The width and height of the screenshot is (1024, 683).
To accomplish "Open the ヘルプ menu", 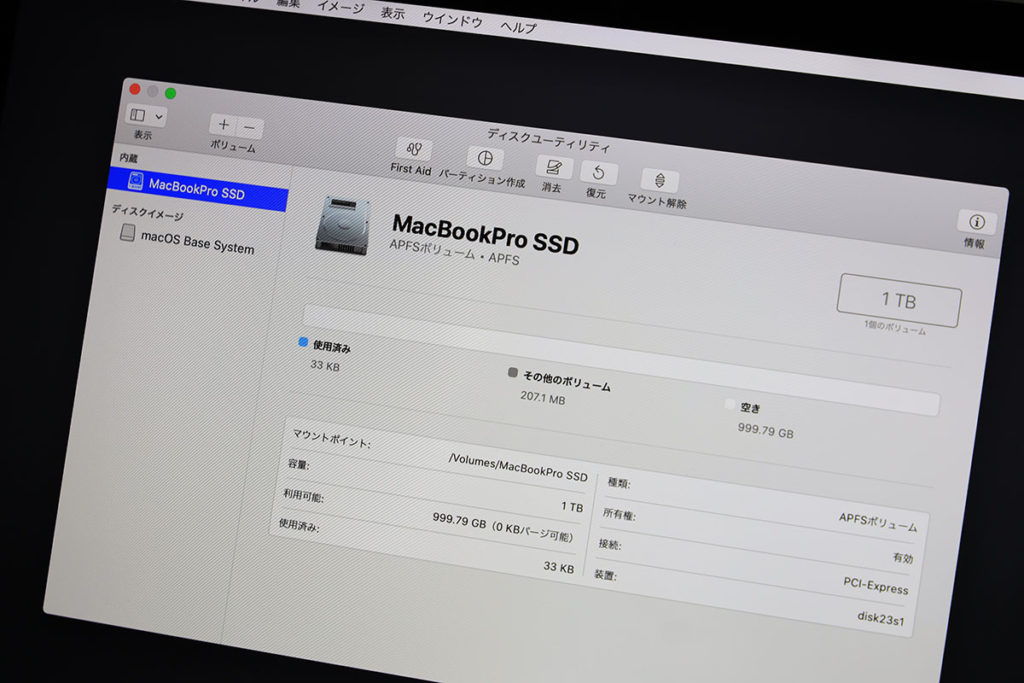I will [518, 27].
